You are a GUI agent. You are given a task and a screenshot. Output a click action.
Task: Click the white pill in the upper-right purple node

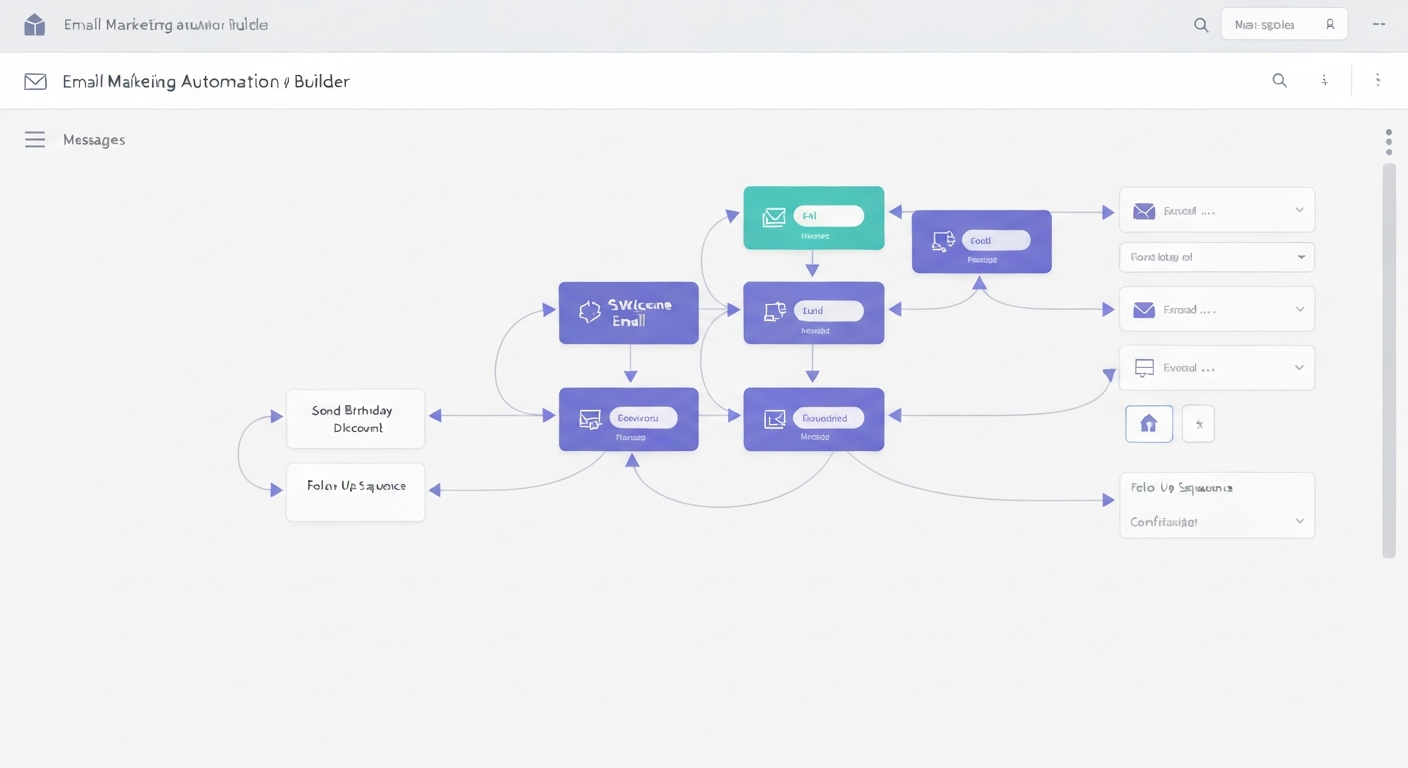click(995, 240)
